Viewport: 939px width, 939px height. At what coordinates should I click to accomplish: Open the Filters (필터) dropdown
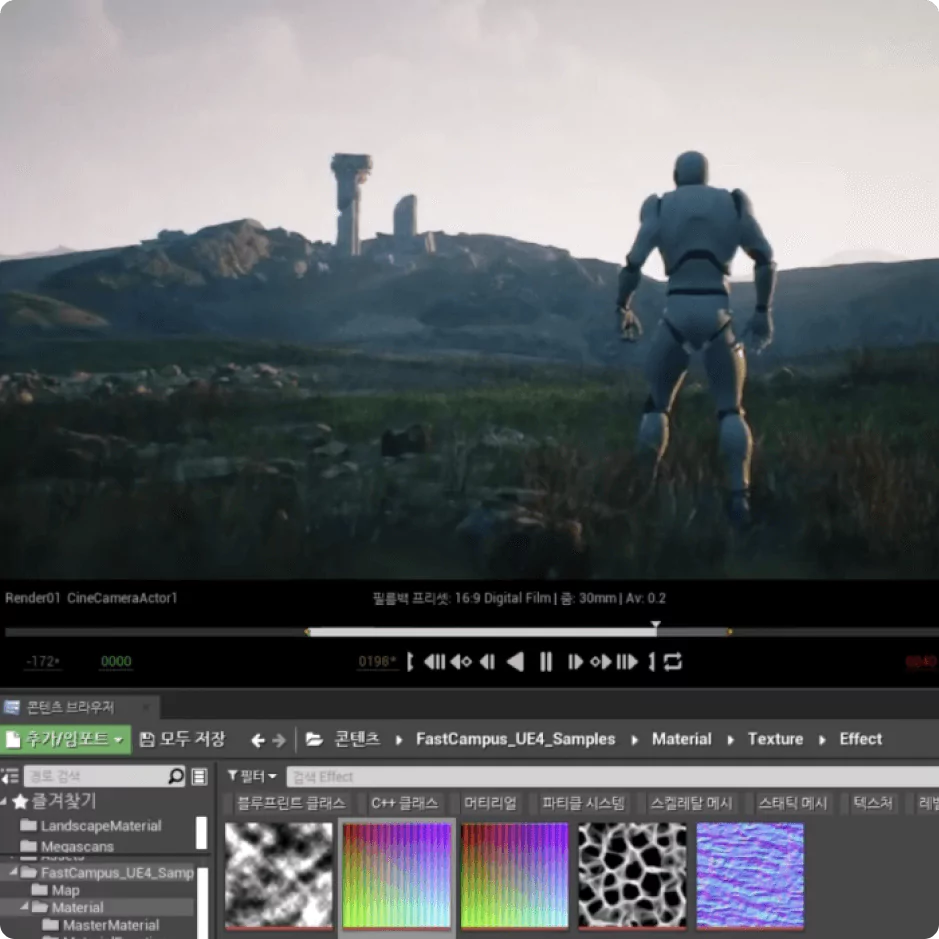click(x=252, y=777)
